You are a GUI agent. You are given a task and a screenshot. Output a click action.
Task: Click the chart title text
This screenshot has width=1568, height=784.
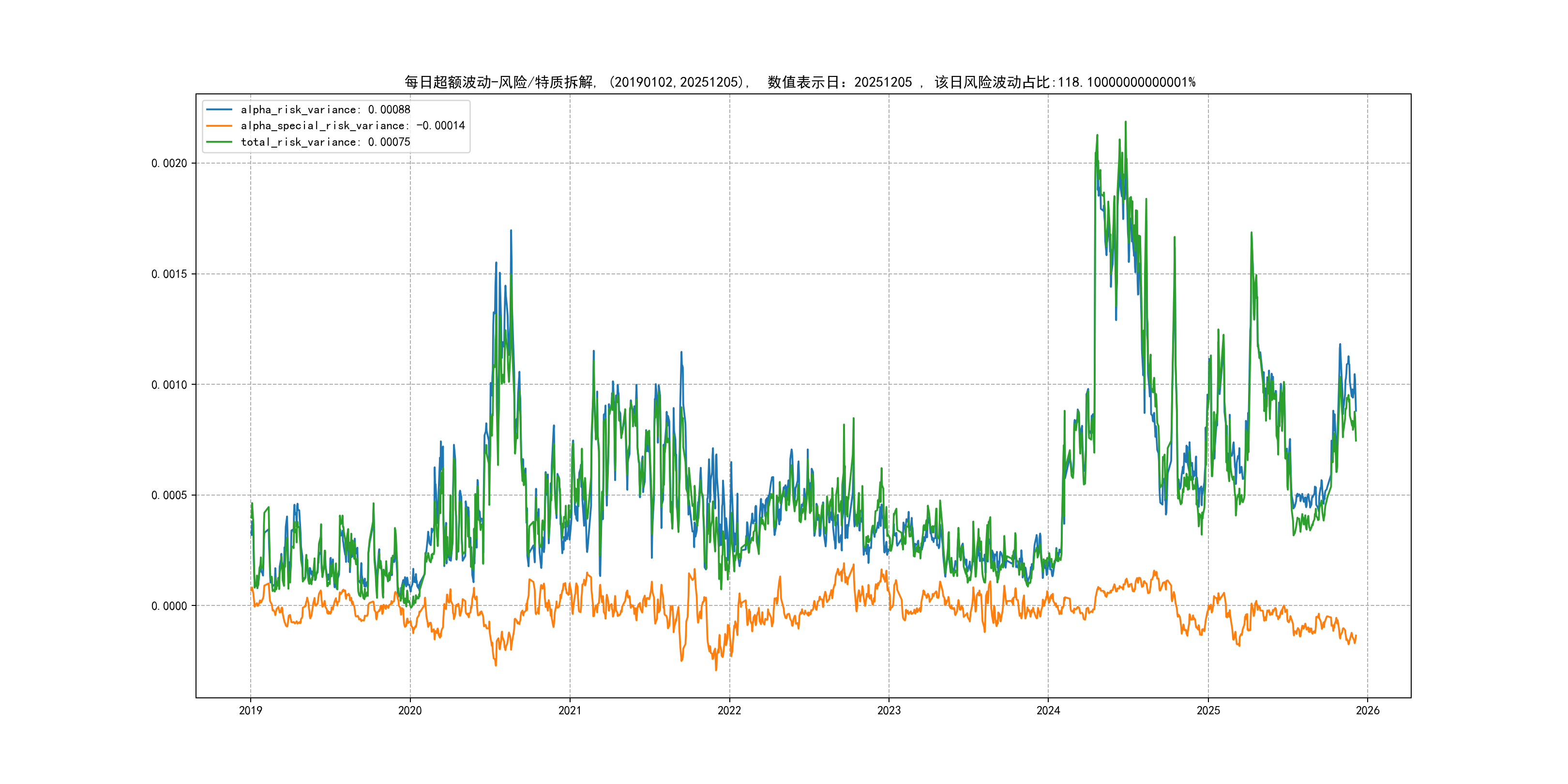(x=799, y=82)
